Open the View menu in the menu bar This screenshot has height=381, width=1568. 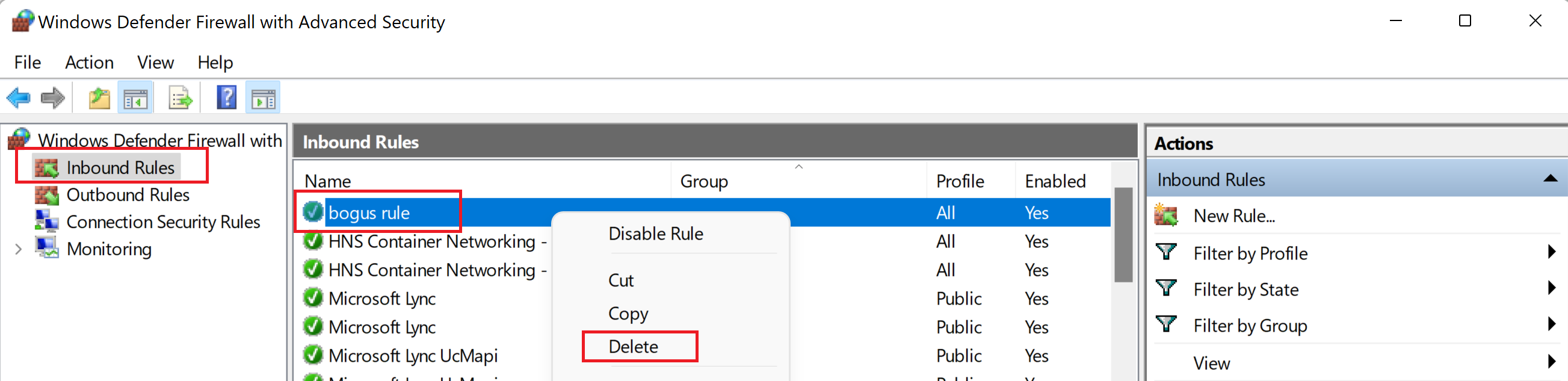click(x=155, y=62)
